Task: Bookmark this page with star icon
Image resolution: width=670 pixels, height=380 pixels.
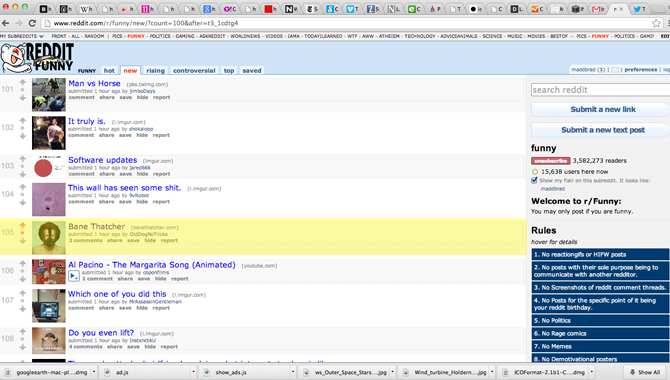Action: point(656,23)
